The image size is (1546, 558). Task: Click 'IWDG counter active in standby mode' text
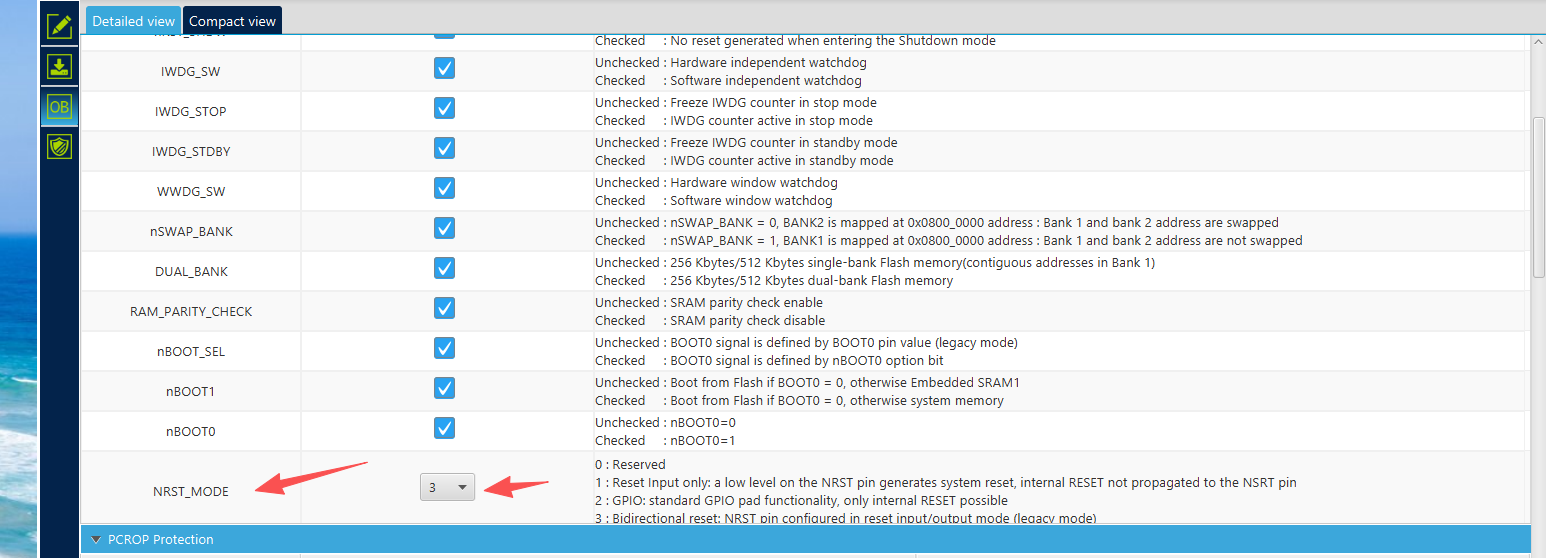pyautogui.click(x=781, y=161)
